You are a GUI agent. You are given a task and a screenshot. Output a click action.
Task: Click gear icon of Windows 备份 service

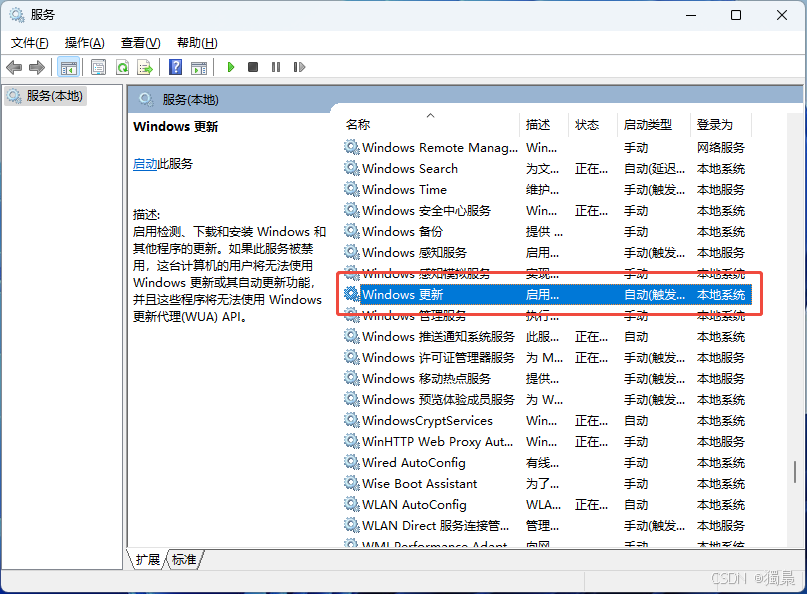352,232
